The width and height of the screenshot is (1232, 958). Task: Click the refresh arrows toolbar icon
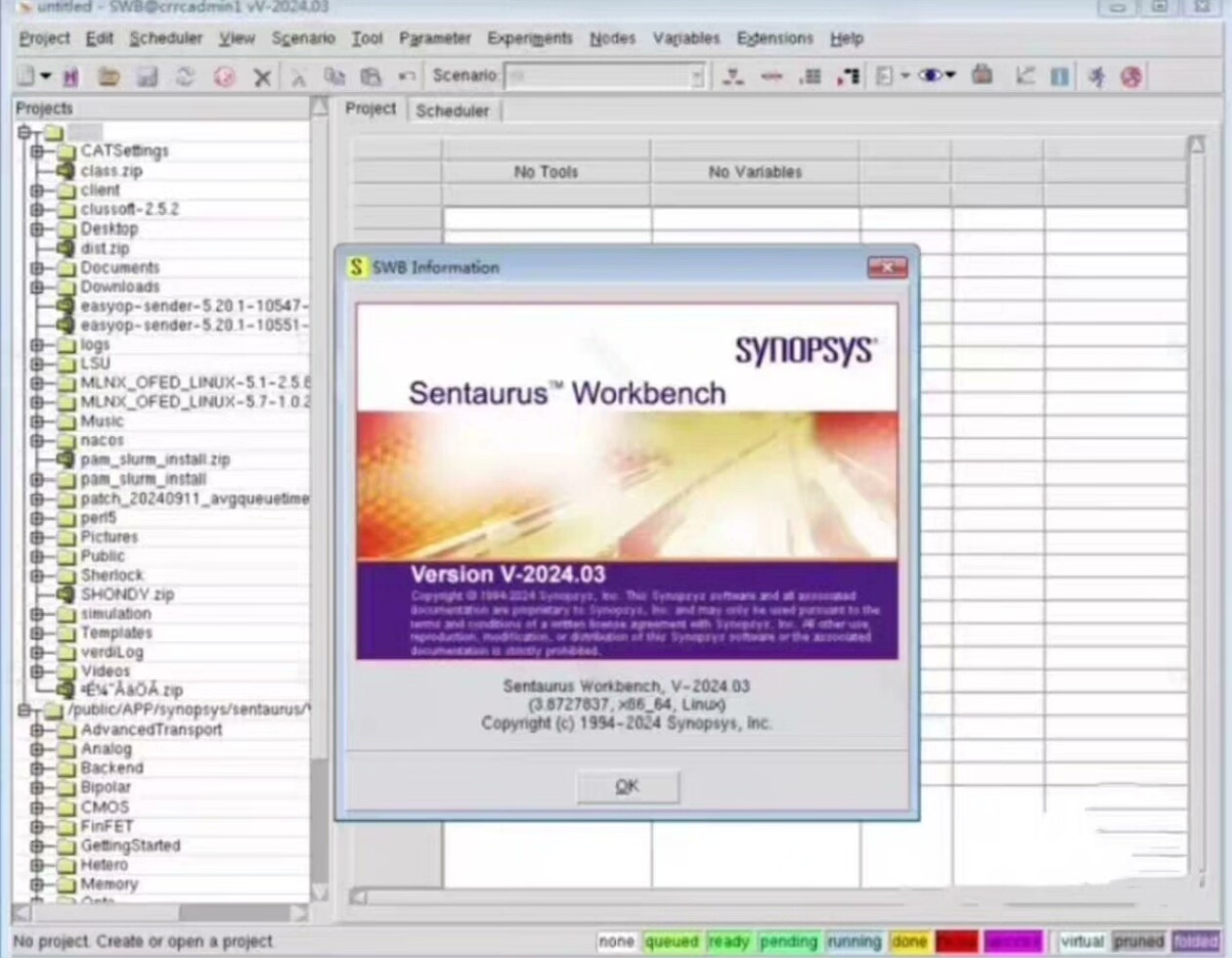185,76
